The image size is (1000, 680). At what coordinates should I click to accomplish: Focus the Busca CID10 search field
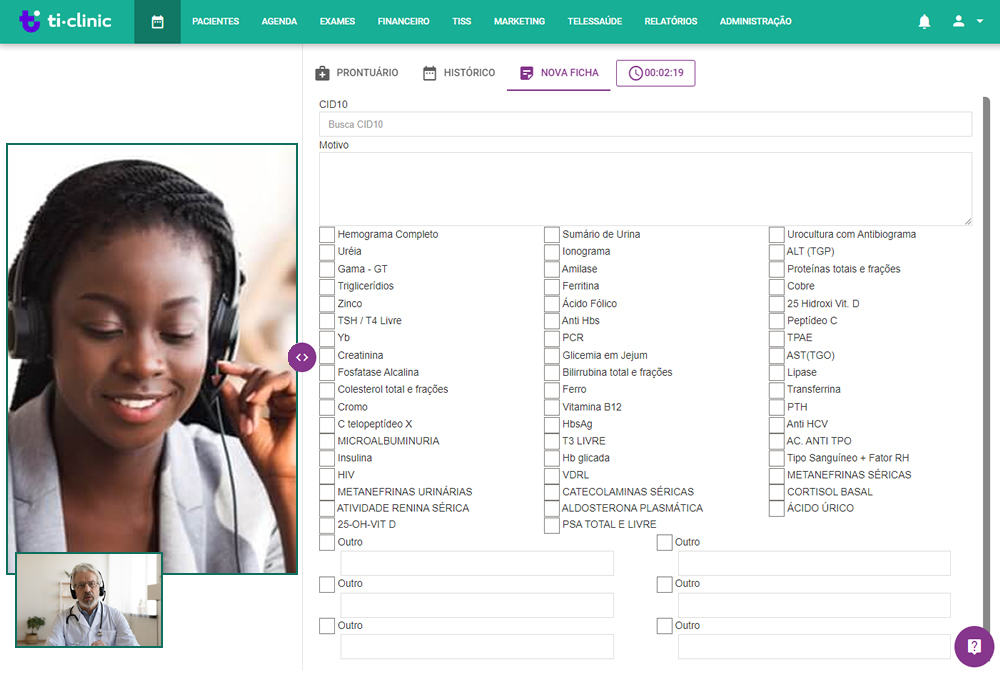645,124
